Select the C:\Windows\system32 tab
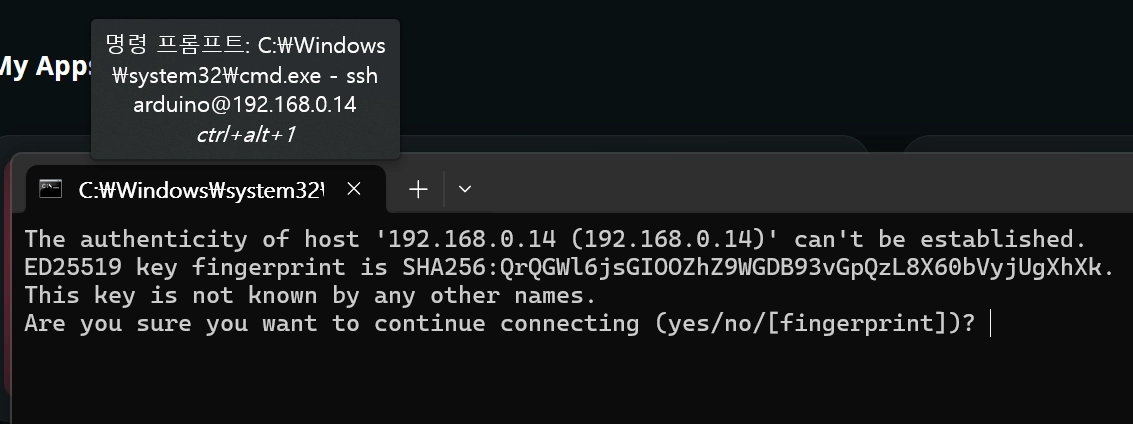This screenshot has height=424, width=1133. [x=200, y=189]
